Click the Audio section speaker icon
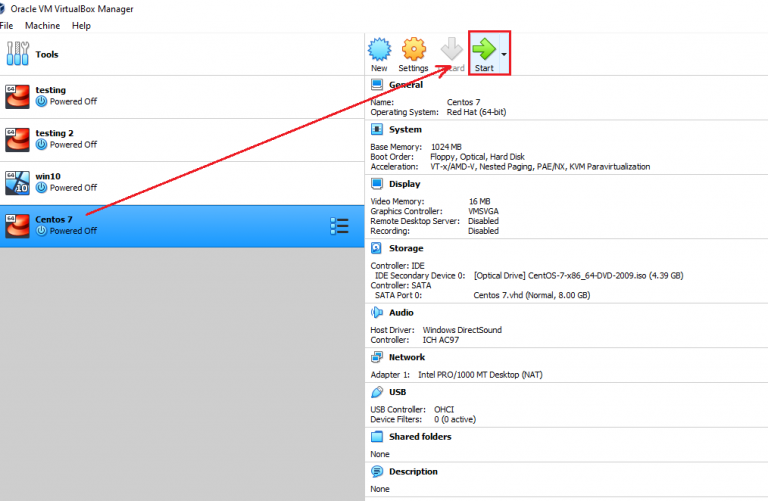This screenshot has width=768, height=501. [377, 312]
